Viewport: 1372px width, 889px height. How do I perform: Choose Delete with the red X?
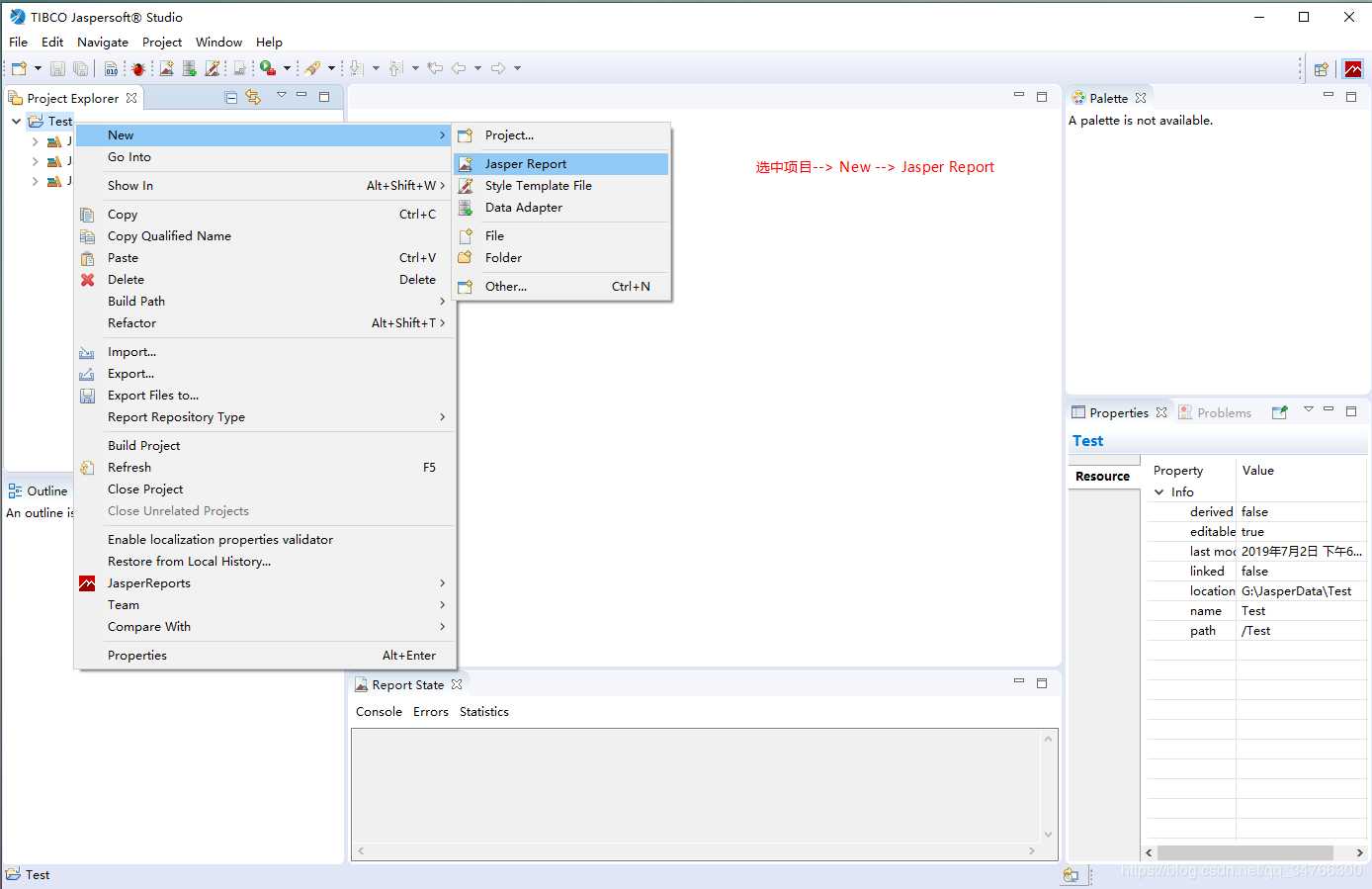coord(265,279)
